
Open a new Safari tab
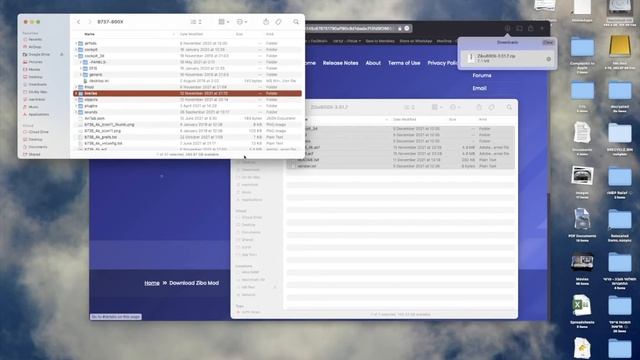coord(542,29)
